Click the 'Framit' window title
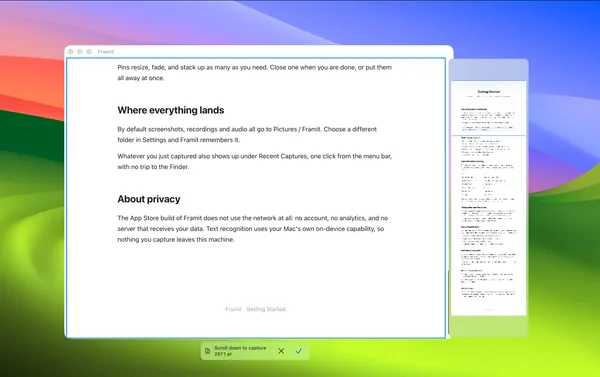600x377 pixels. click(x=106, y=52)
